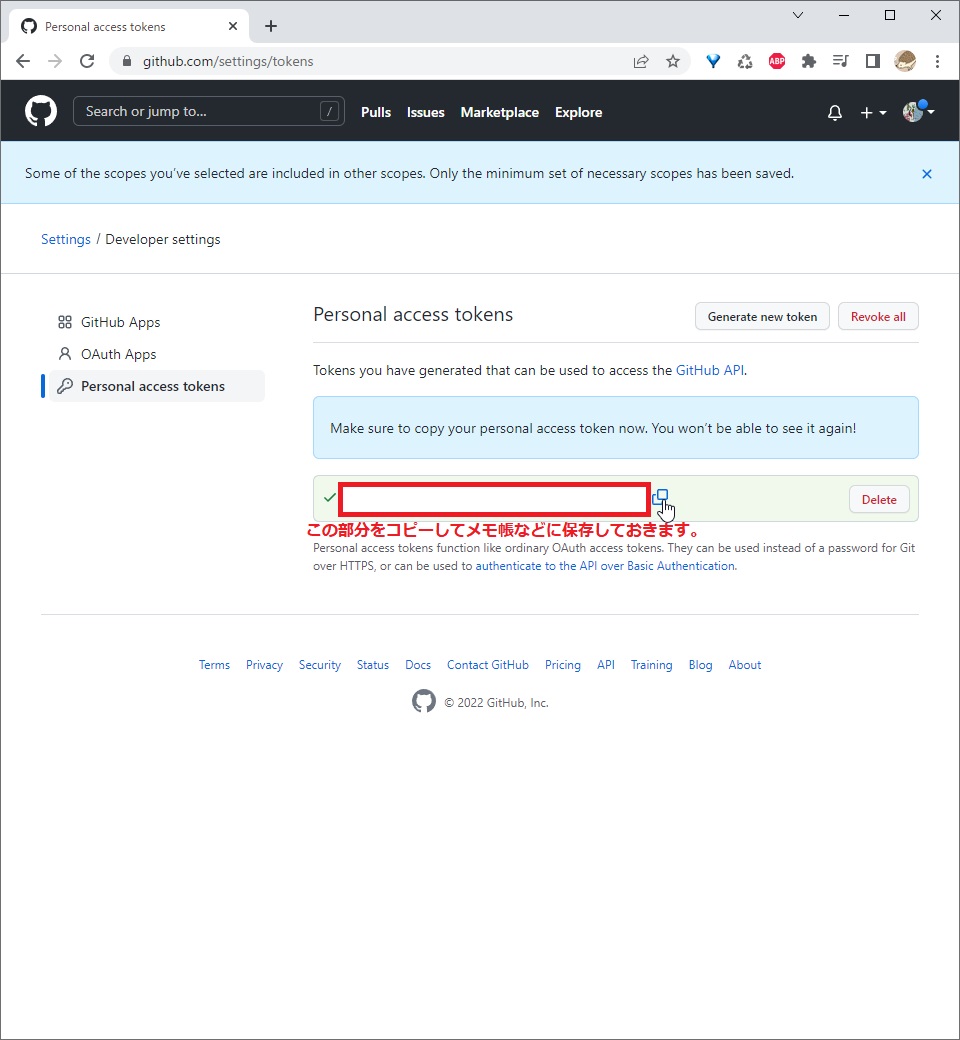
Task: Reload the page with refresh icon
Action: coord(87,61)
